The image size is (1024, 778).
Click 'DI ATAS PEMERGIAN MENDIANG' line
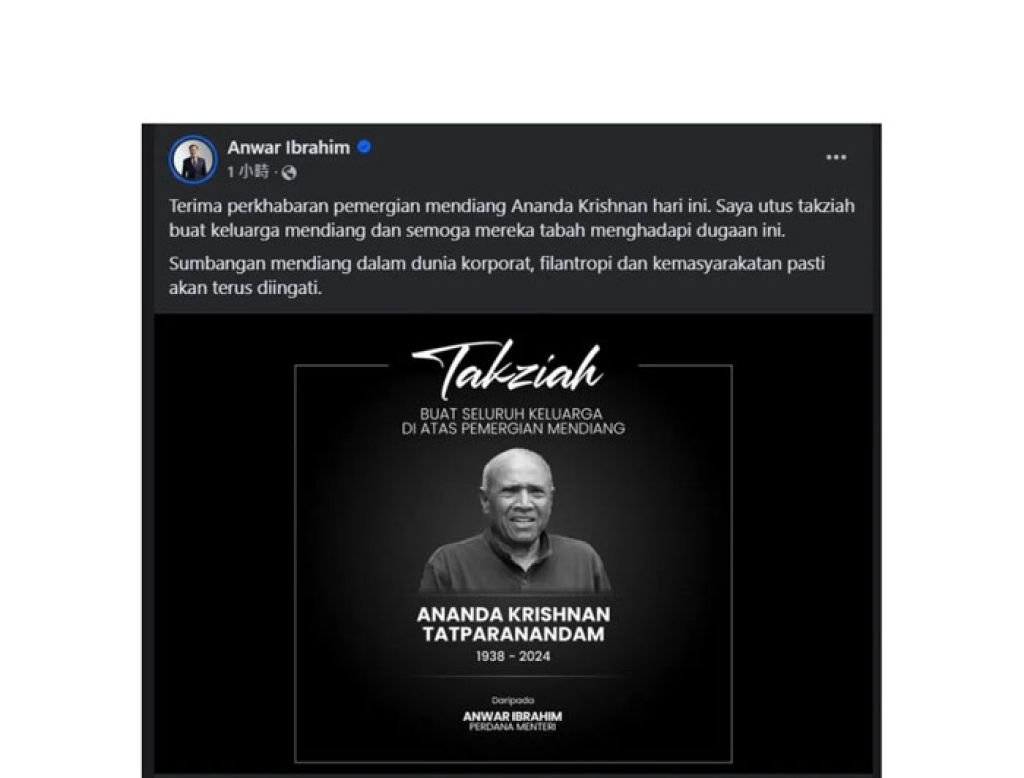coord(513,429)
